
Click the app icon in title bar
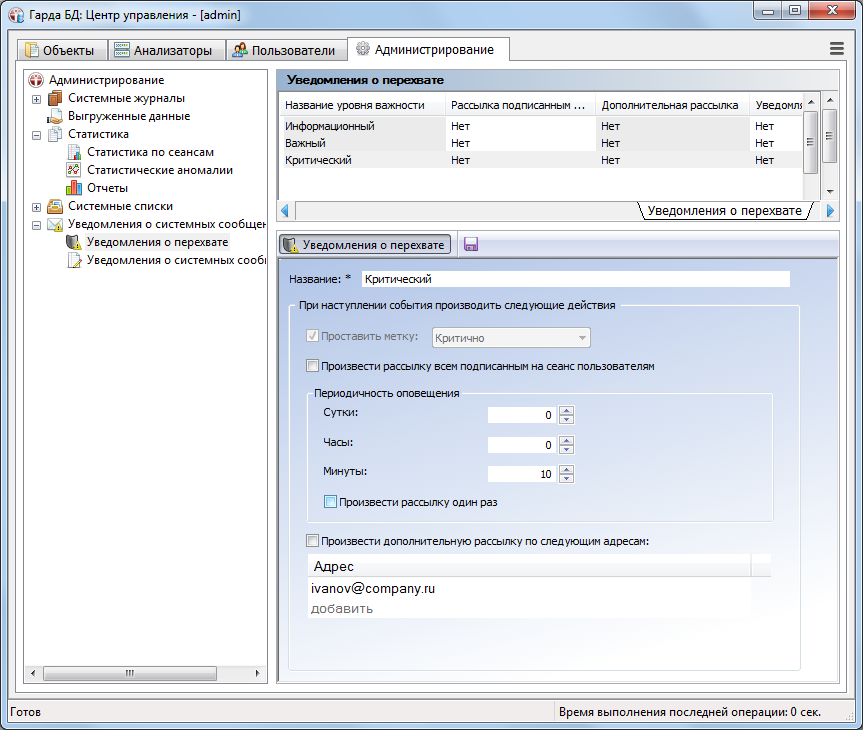pos(17,15)
